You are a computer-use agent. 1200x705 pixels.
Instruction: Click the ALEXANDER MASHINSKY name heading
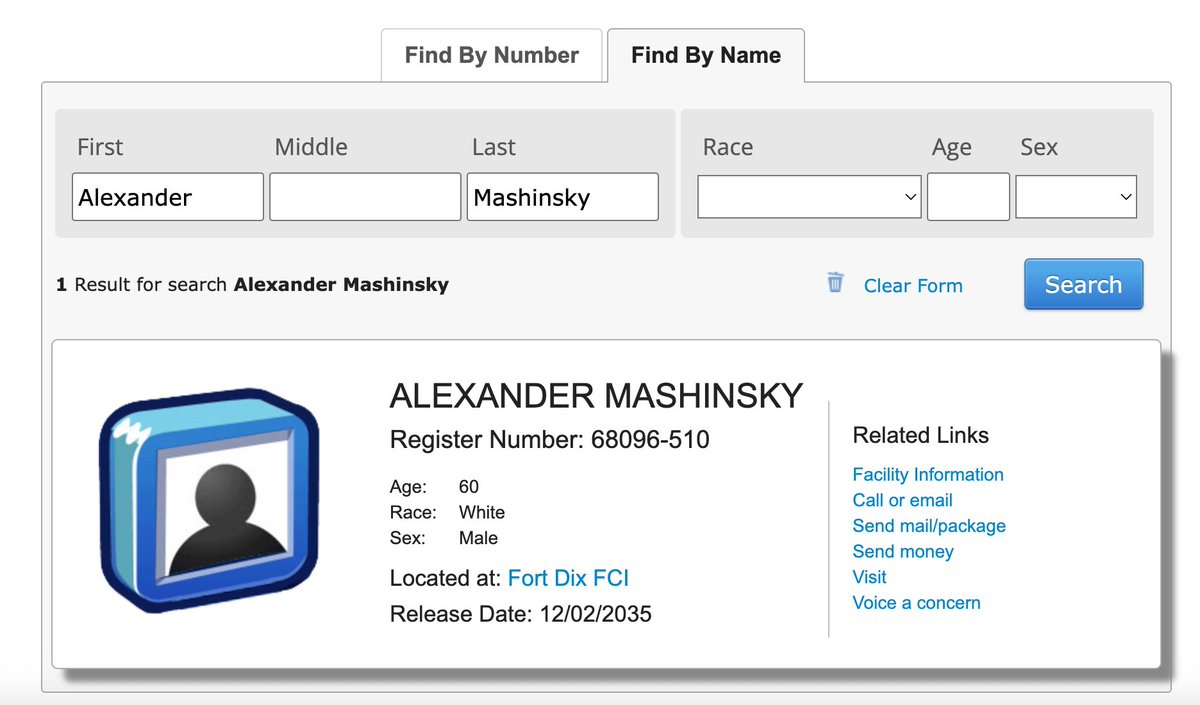click(596, 396)
